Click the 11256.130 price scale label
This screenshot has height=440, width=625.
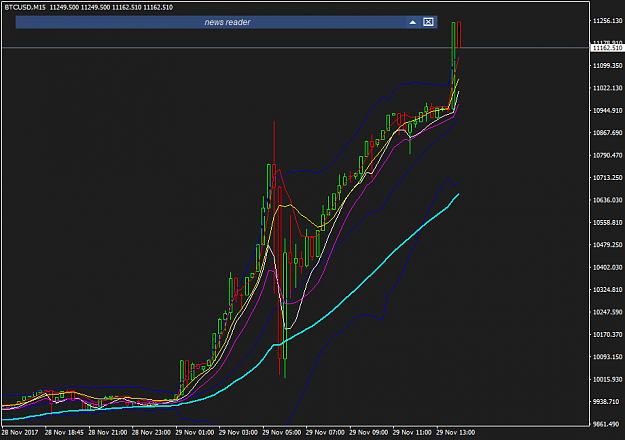pos(607,21)
